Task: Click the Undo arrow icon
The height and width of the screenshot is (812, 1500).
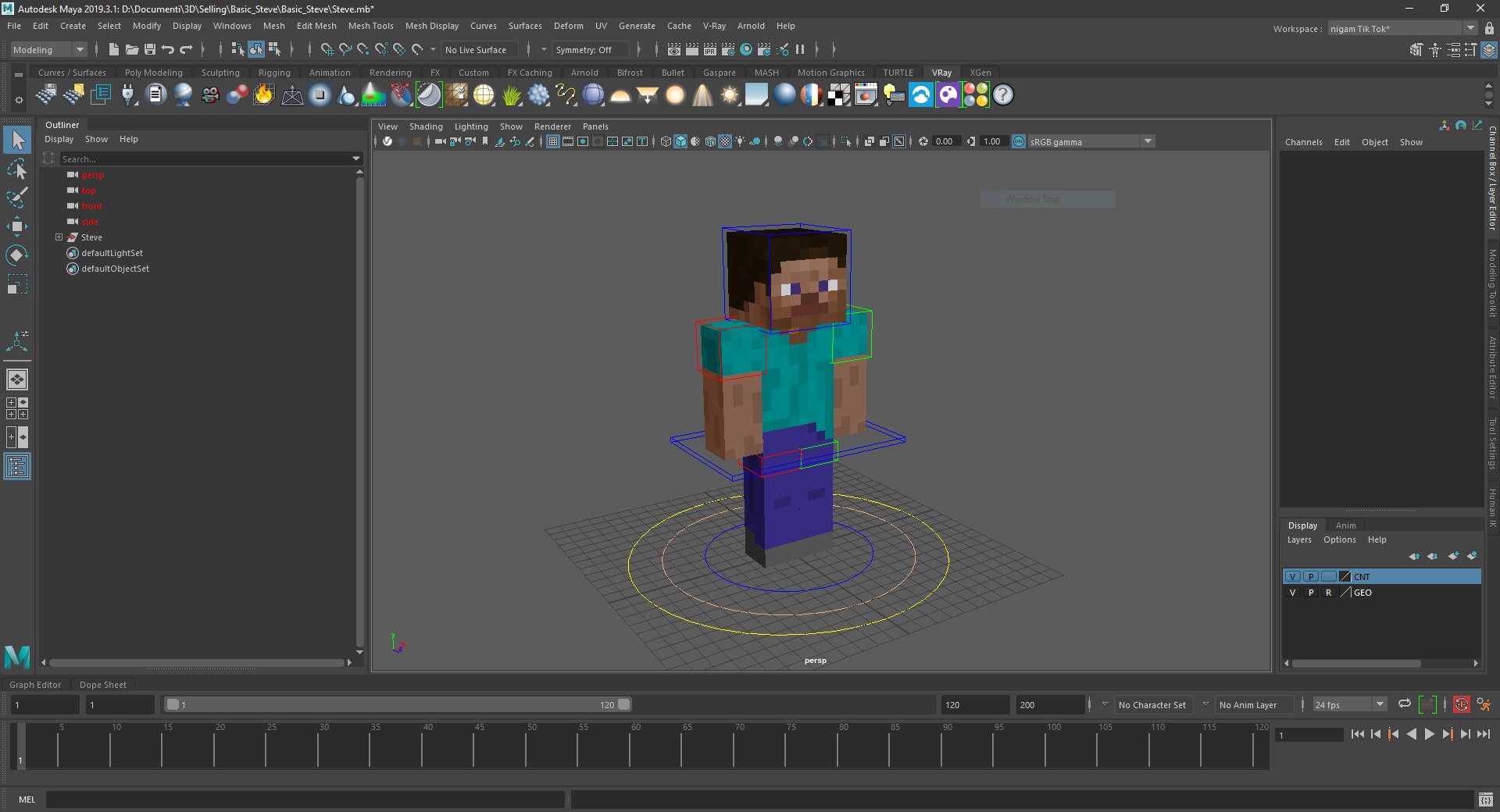Action: [168, 50]
